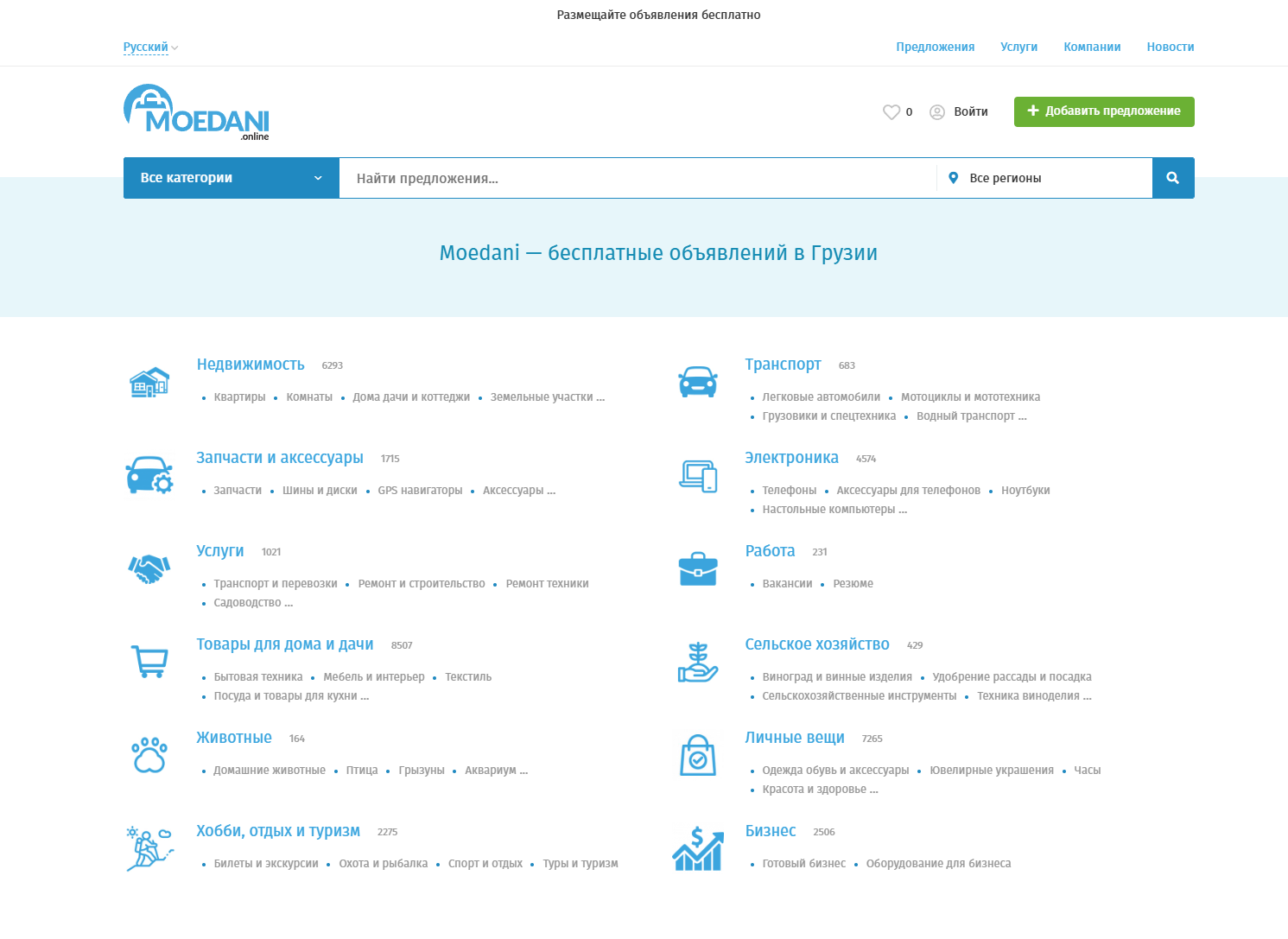
Task: Click the Сельское хозяйство plant icon
Action: point(698,662)
